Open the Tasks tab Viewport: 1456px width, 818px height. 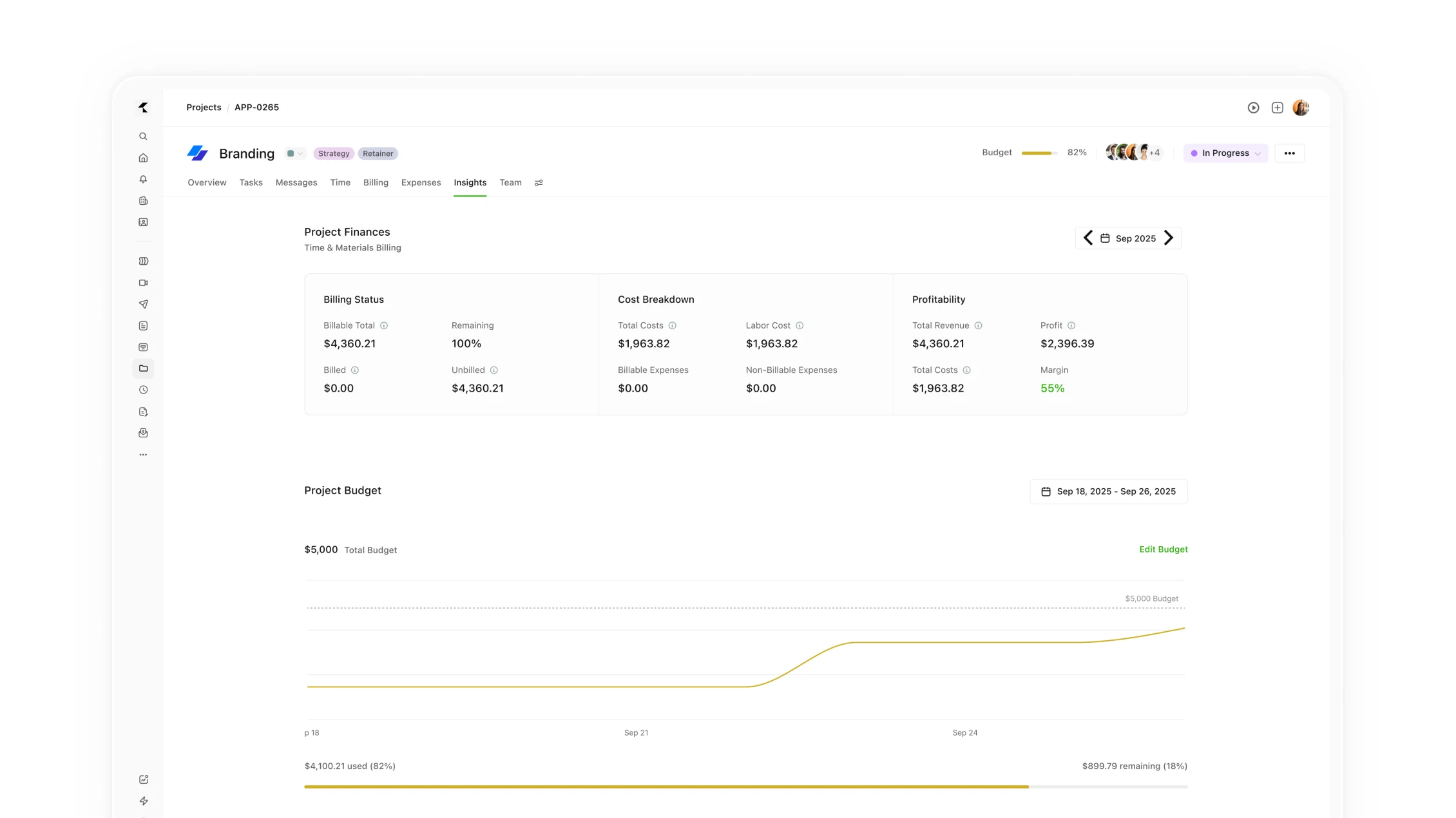coord(251,182)
